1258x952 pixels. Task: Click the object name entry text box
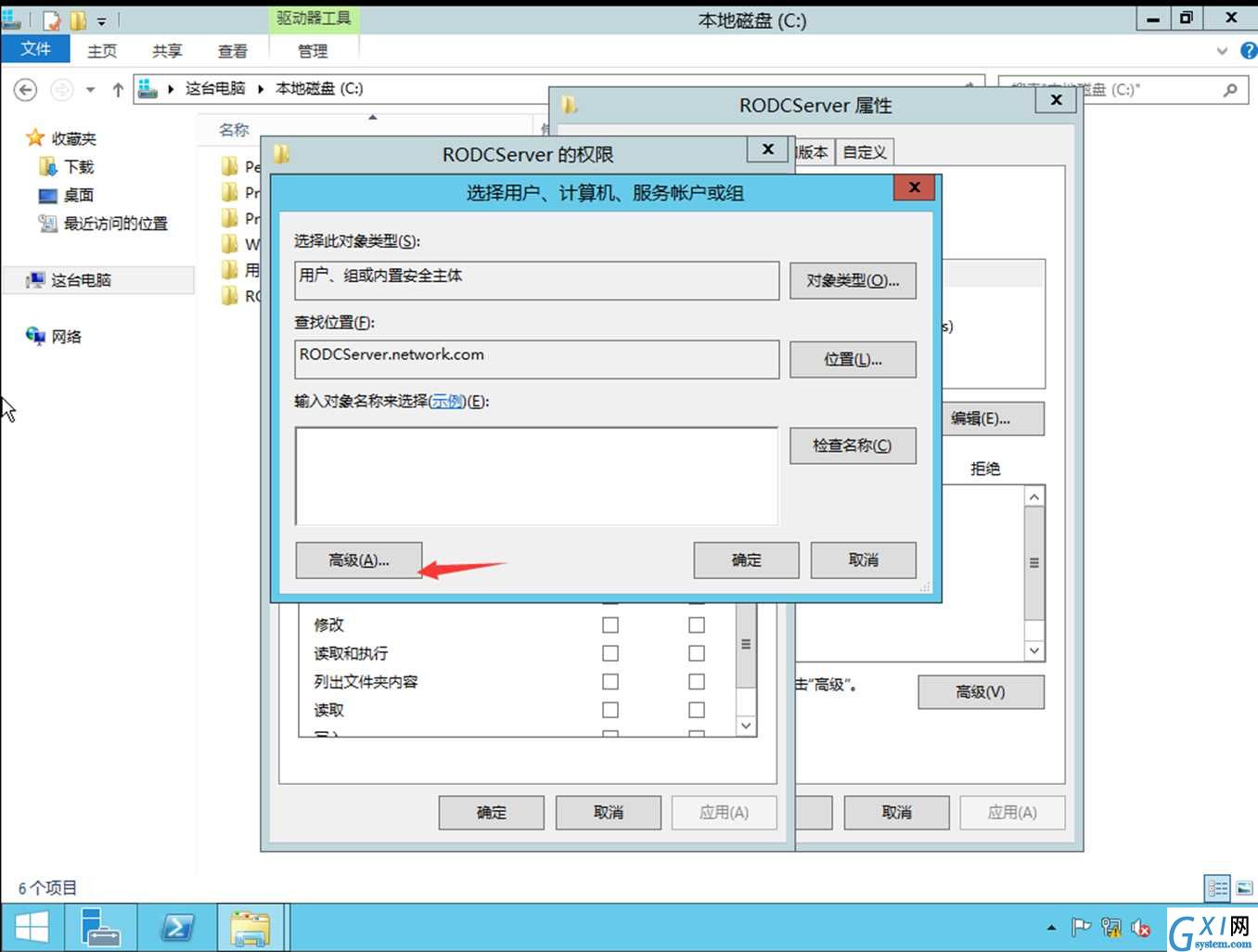[x=536, y=476]
